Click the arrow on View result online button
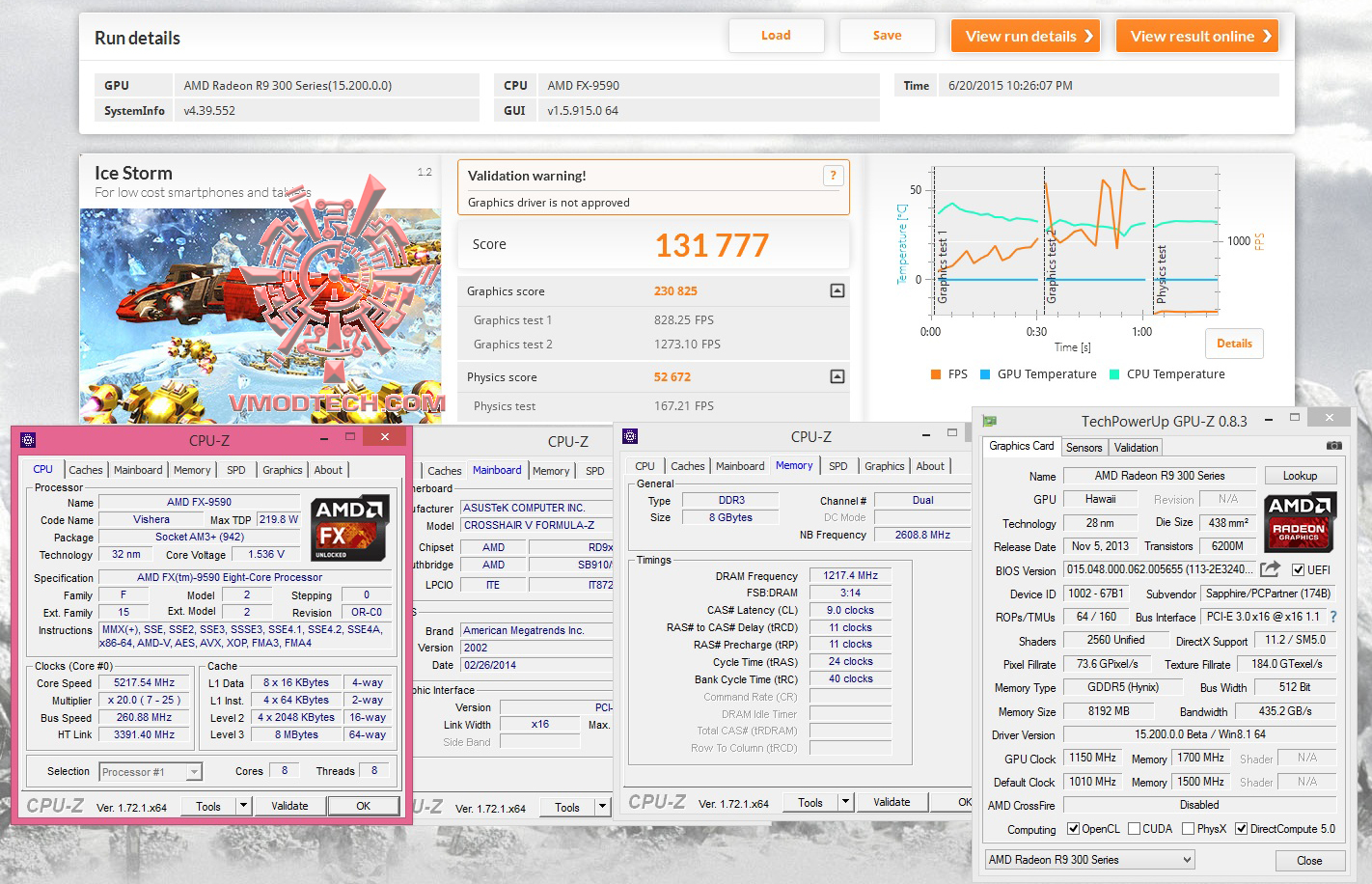This screenshot has width=1372, height=884. click(x=1267, y=36)
